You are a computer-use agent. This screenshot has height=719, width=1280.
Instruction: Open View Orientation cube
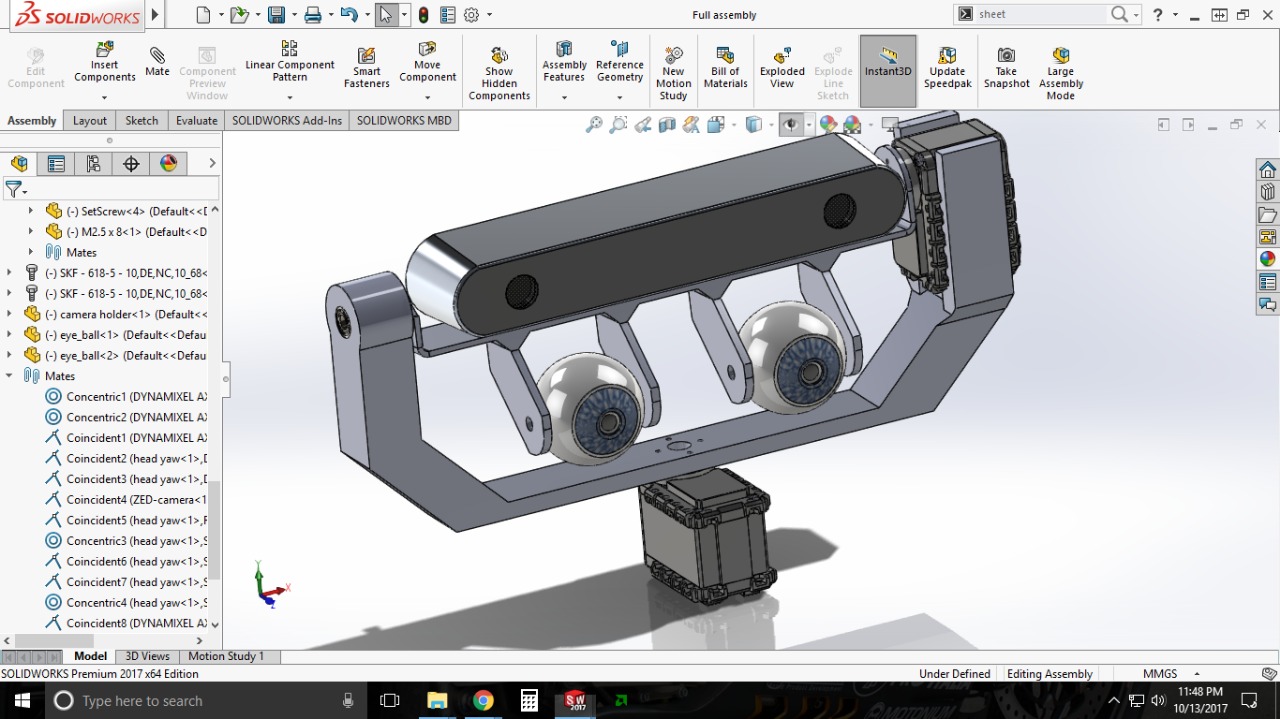[x=716, y=125]
